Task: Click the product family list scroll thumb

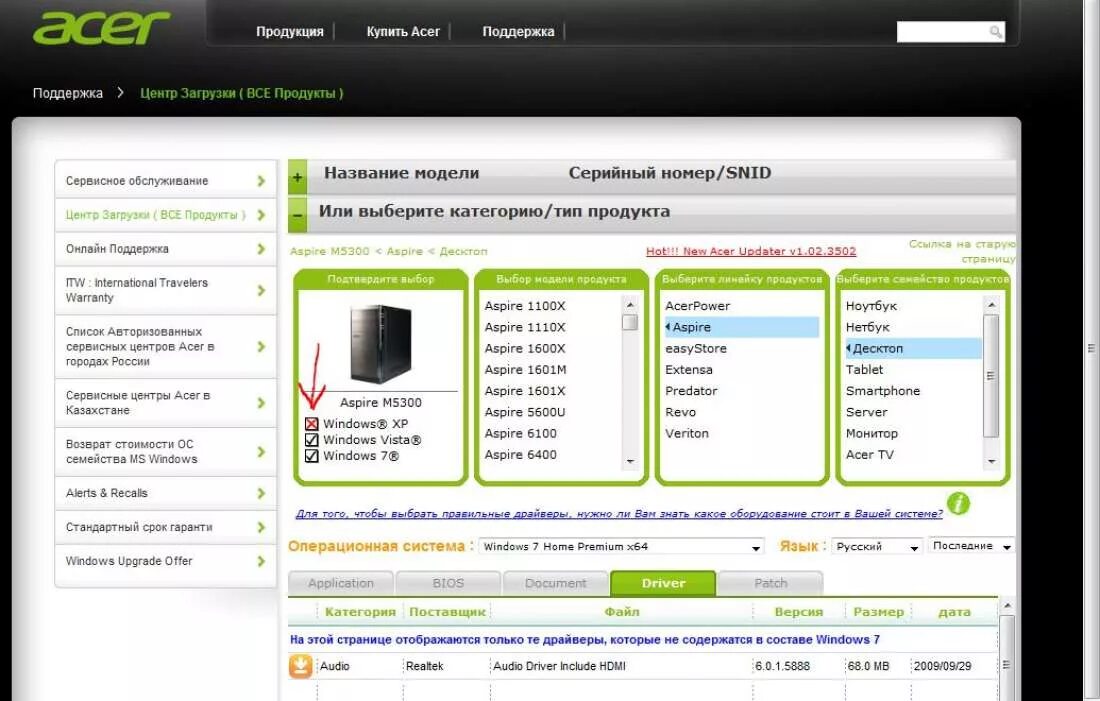Action: pyautogui.click(x=991, y=375)
